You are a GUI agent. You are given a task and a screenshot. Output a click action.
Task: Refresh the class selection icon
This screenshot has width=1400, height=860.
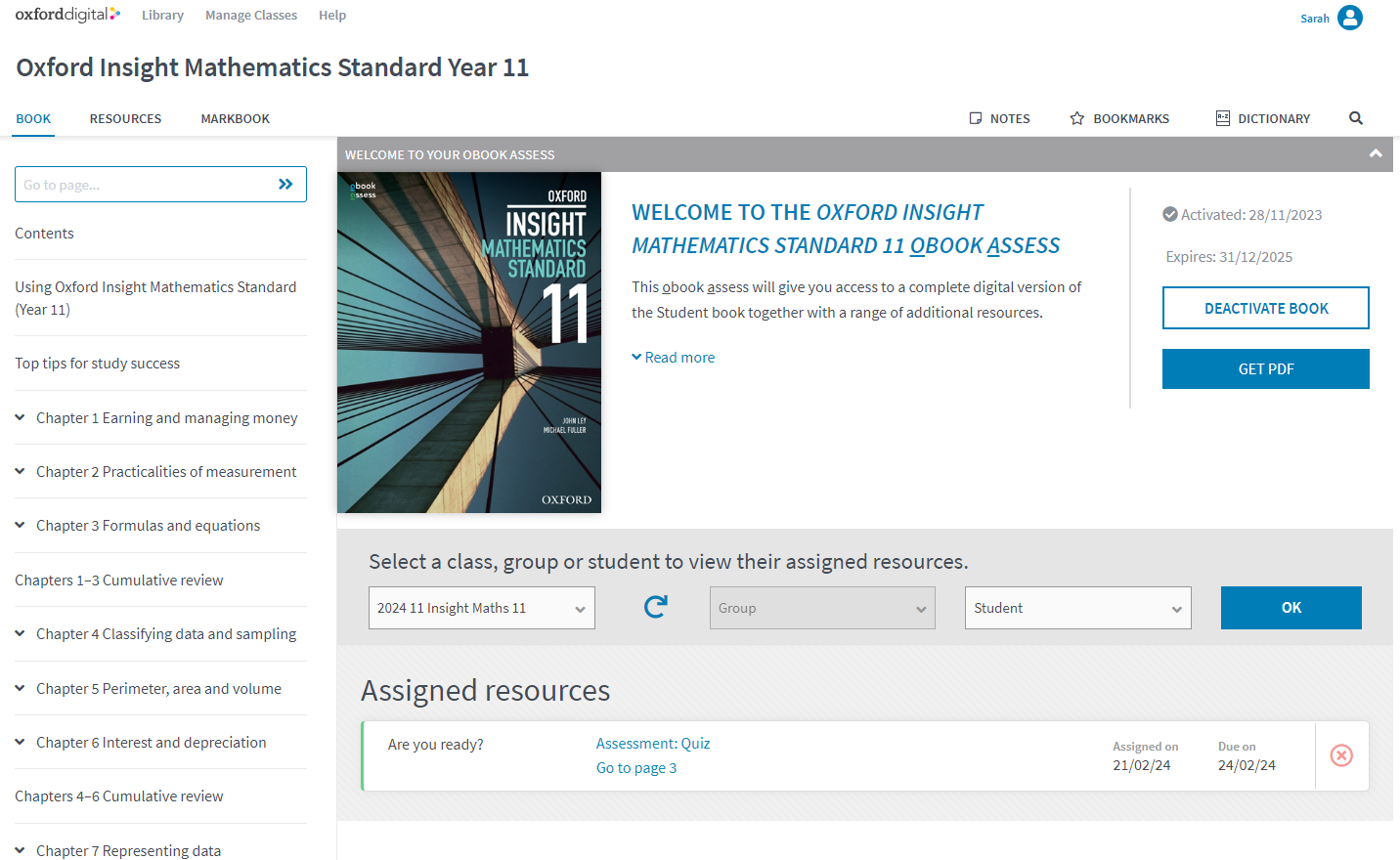[656, 607]
